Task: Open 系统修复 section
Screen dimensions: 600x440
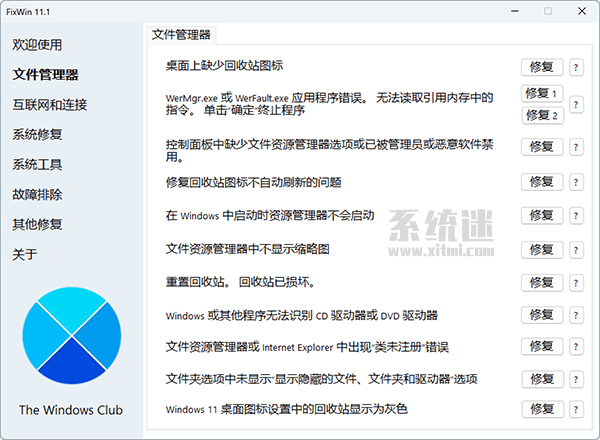Action: pyautogui.click(x=37, y=134)
